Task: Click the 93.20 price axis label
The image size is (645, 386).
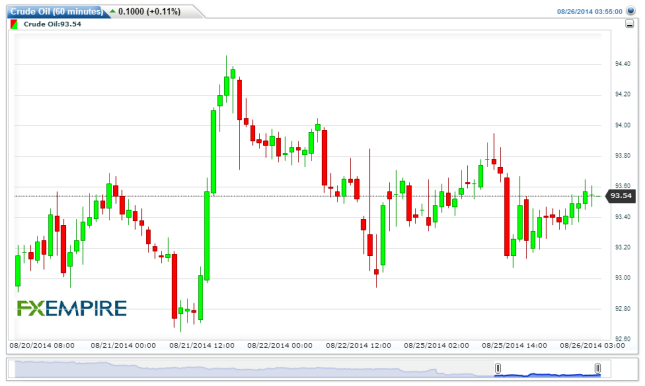Action: pyautogui.click(x=622, y=247)
